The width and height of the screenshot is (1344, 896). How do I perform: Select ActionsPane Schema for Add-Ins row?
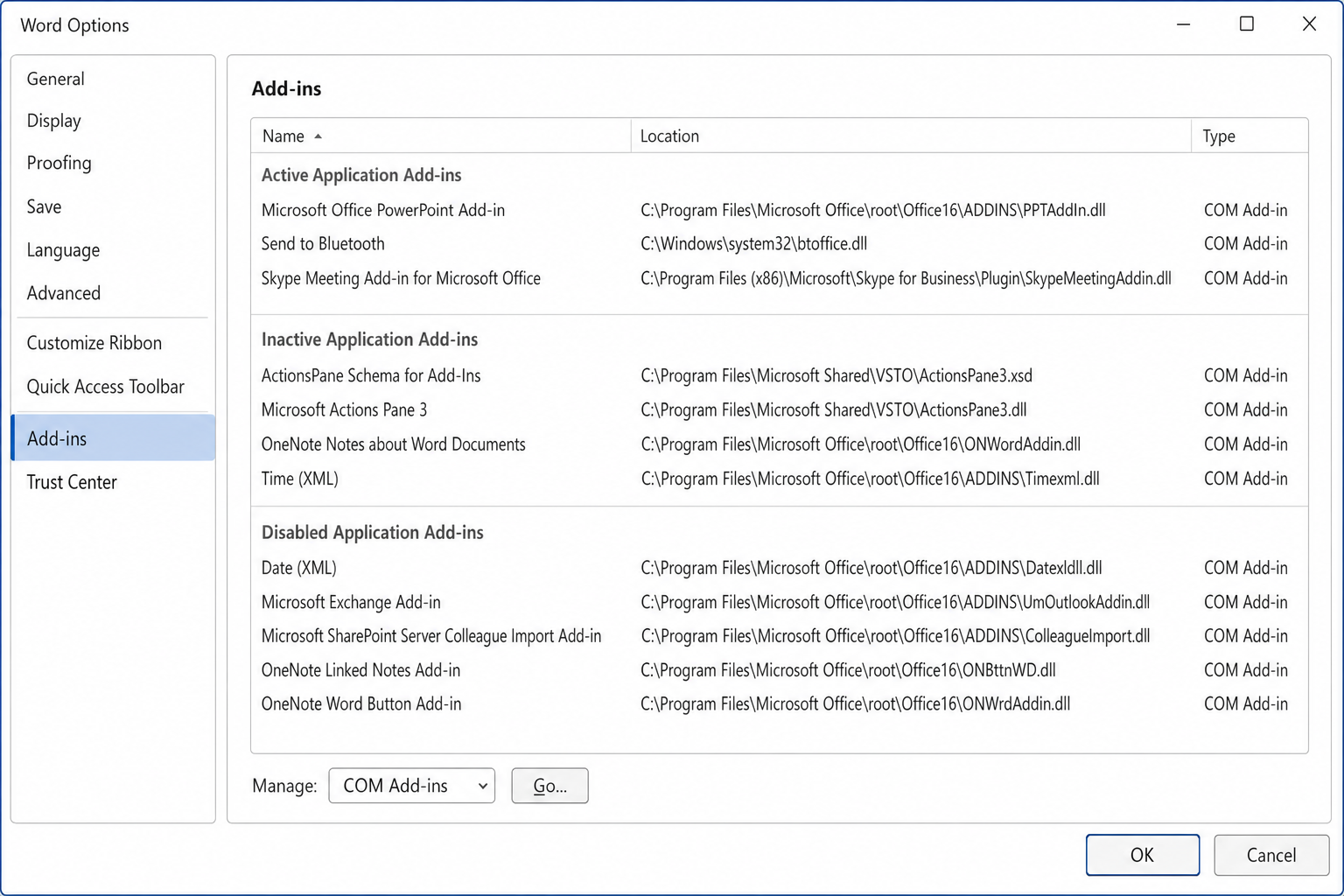[779, 375]
